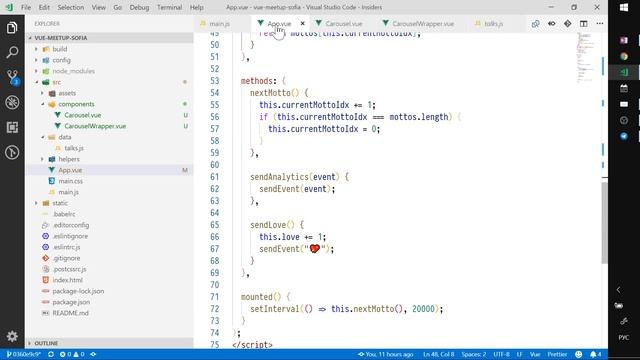Open notifications bell in status bar
The width and height of the screenshot is (640, 360).
coord(596,354)
